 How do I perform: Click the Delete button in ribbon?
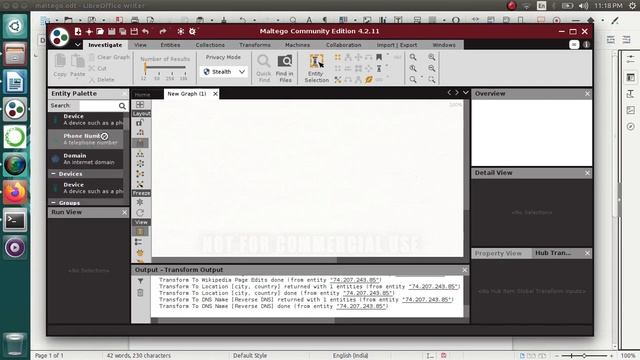click(102, 80)
